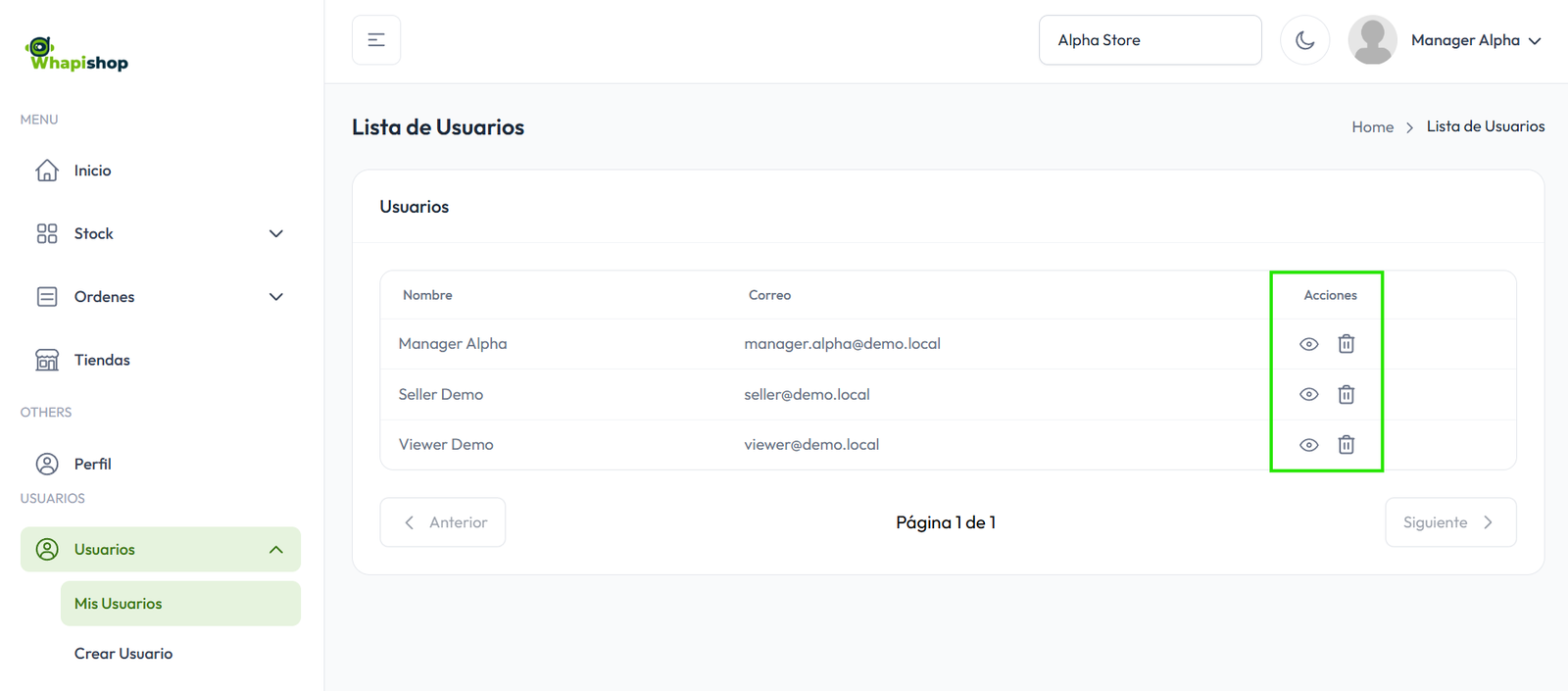Delete the Manager Alpha user
The height and width of the screenshot is (691, 1568).
pyautogui.click(x=1346, y=344)
